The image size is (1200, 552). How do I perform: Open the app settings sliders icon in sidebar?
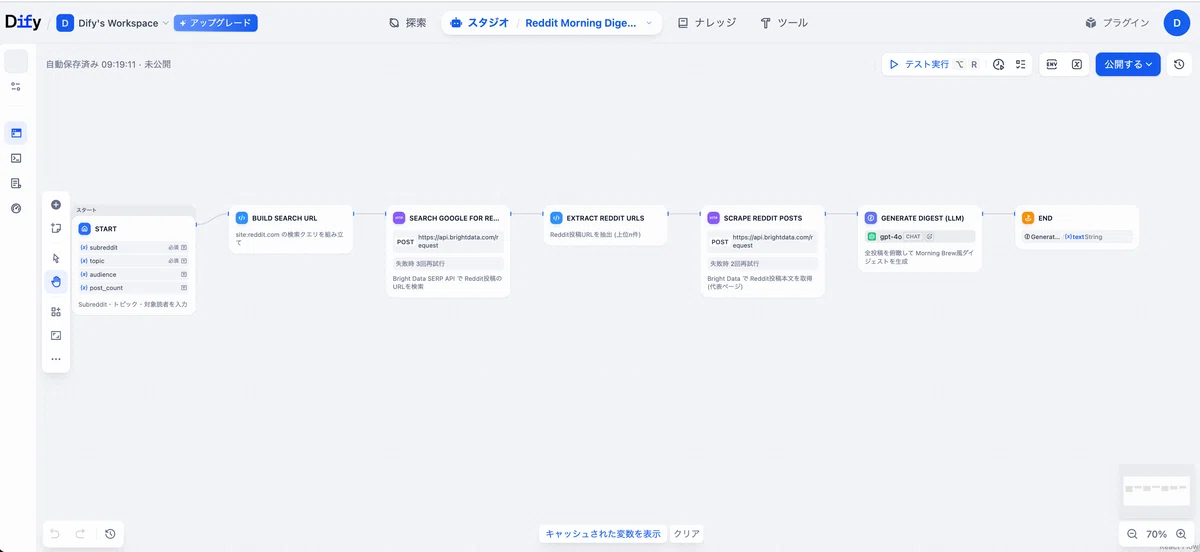pos(16,87)
